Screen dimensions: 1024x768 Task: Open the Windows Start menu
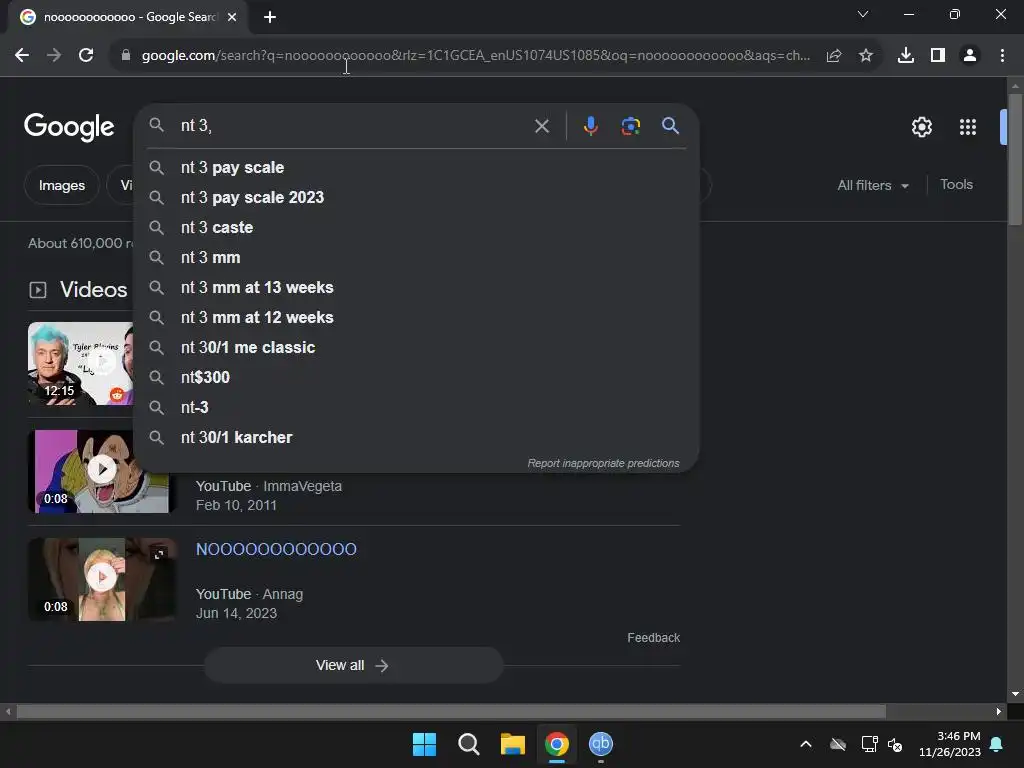(x=424, y=744)
